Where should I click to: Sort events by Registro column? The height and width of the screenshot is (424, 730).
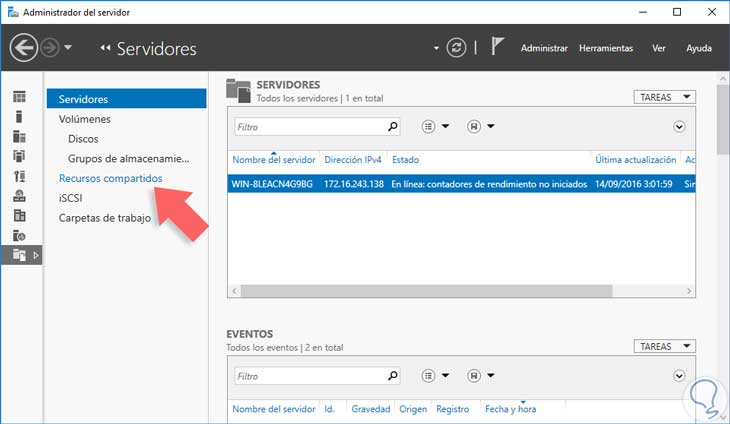pyautogui.click(x=453, y=409)
